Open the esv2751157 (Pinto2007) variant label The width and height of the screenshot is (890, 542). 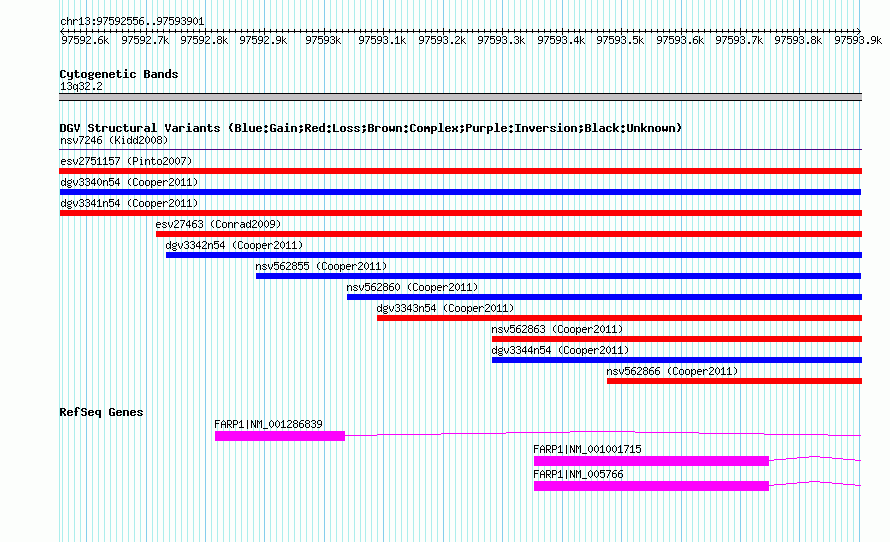(126, 161)
